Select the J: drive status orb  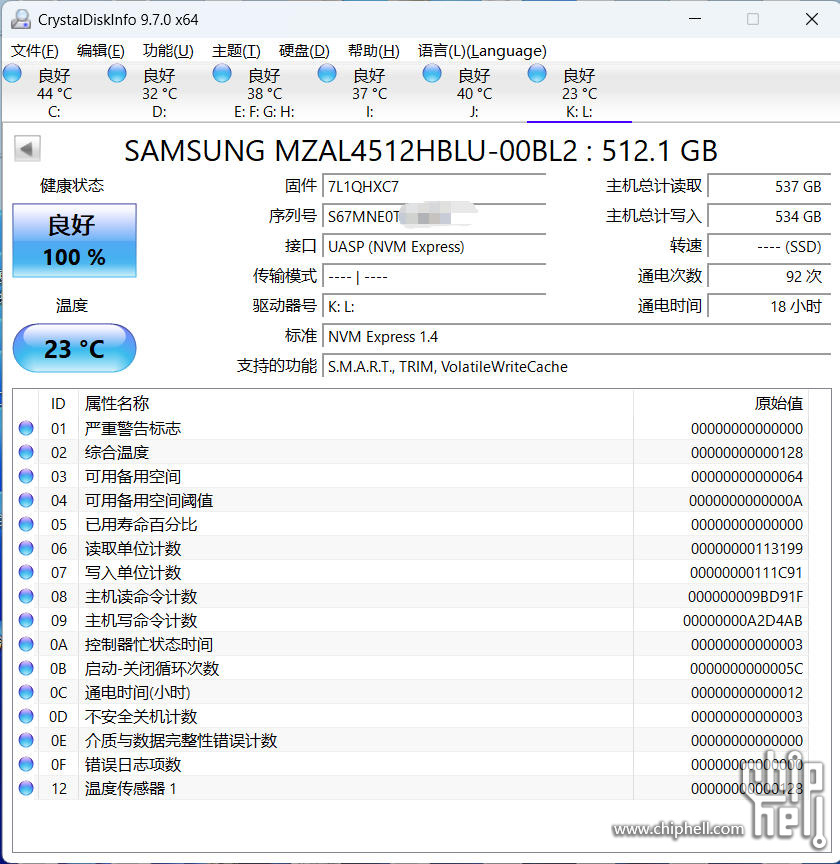pyautogui.click(x=432, y=73)
